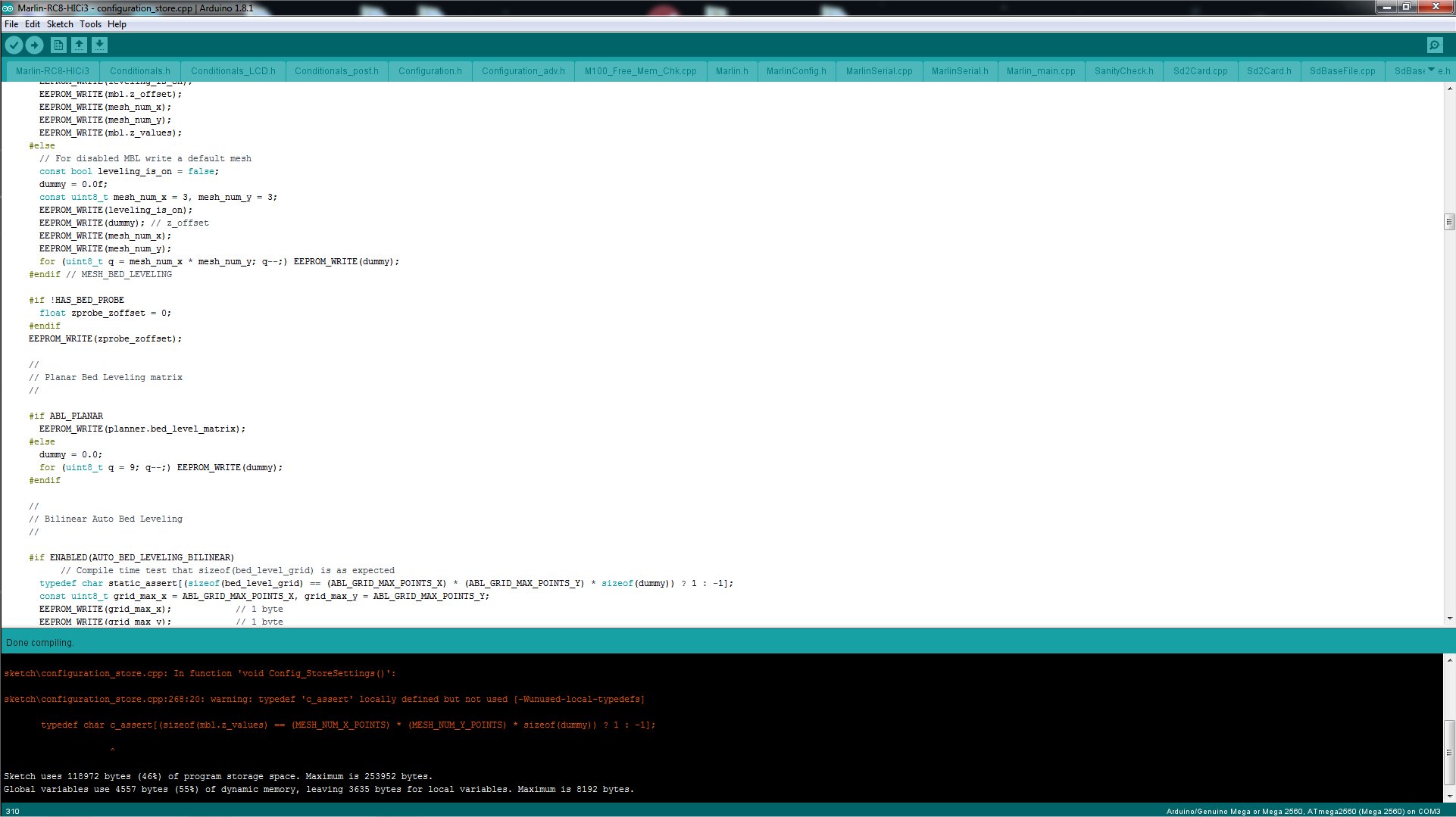Screen dimensions: 1456x817
Task: Click editor scrollbar up arrow
Action: [x=1448, y=89]
